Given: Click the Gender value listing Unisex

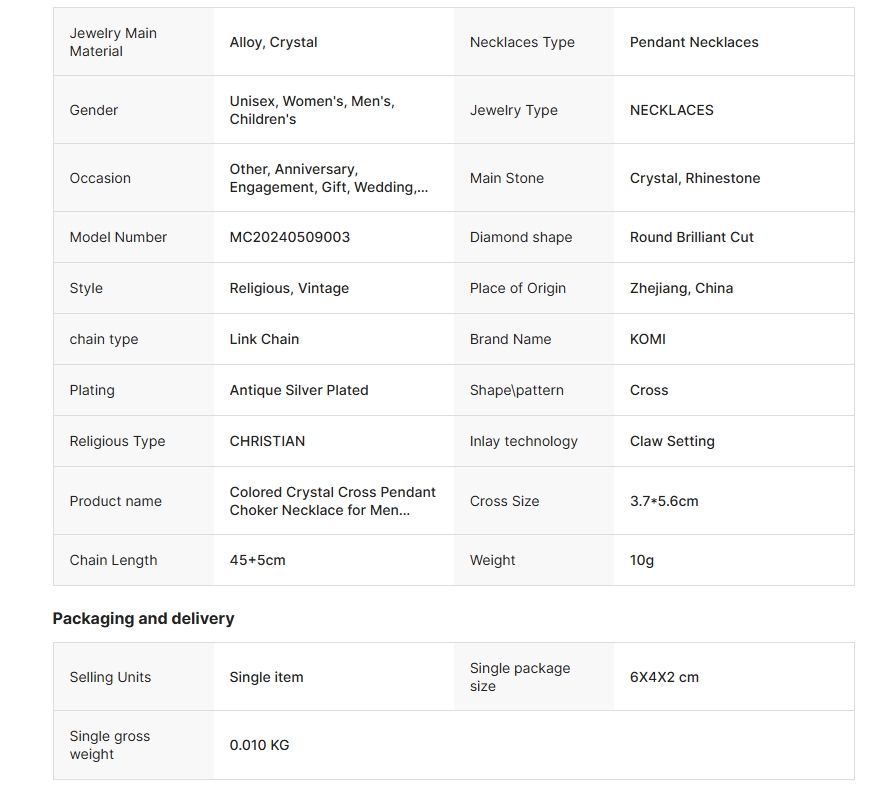Looking at the screenshot, I should (311, 110).
